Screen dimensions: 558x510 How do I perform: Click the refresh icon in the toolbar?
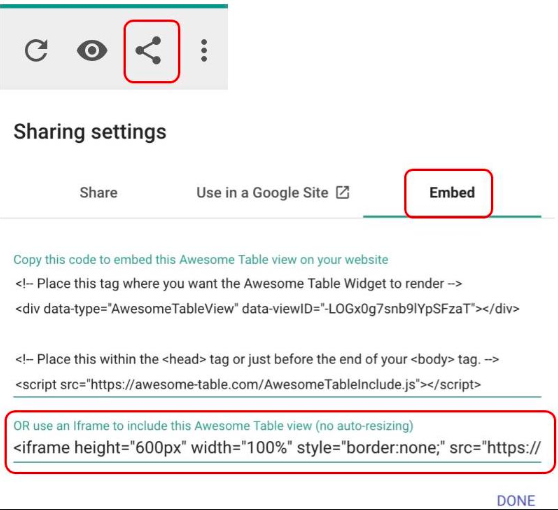(36, 51)
